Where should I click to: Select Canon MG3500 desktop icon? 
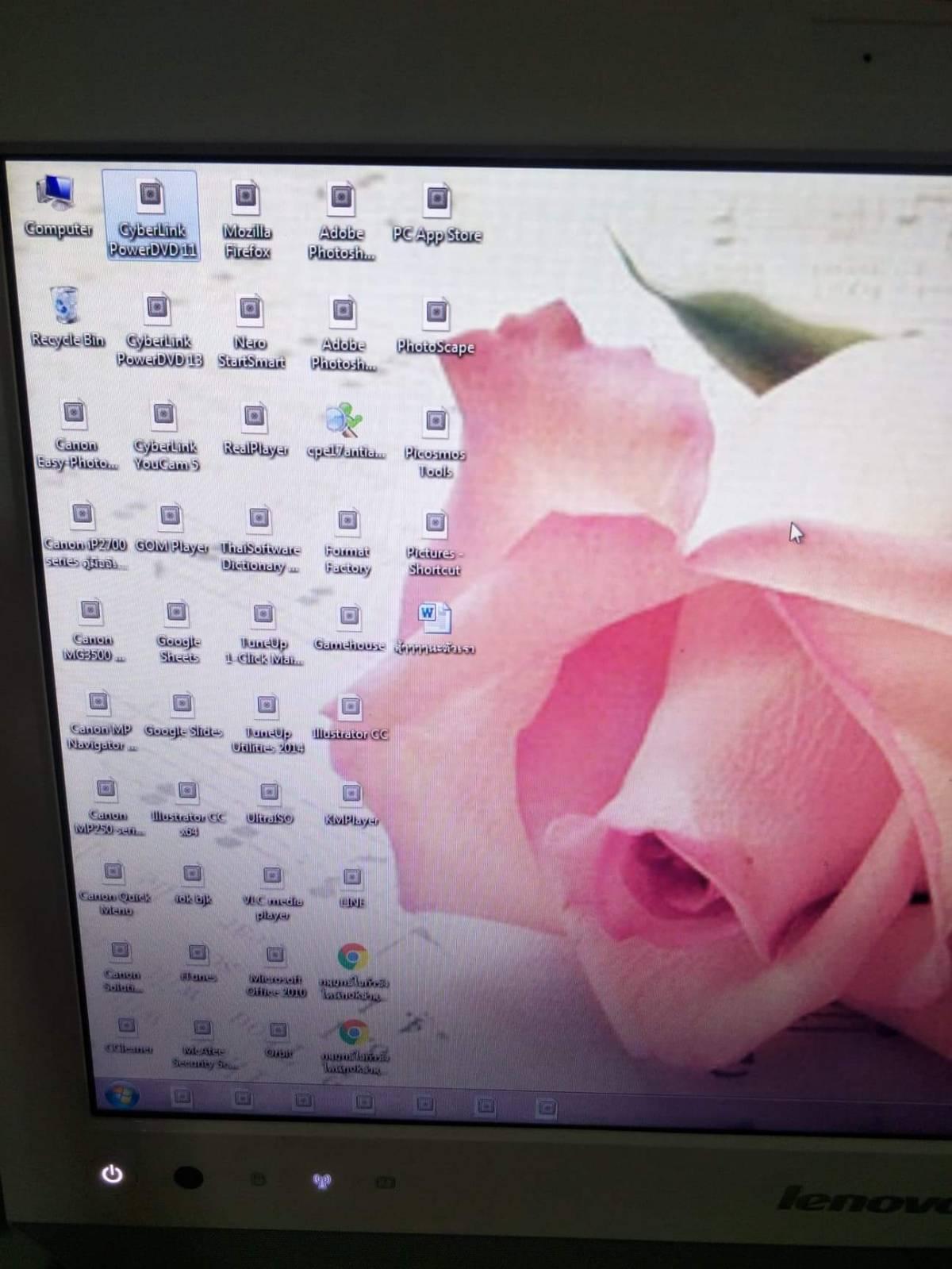[x=92, y=632]
